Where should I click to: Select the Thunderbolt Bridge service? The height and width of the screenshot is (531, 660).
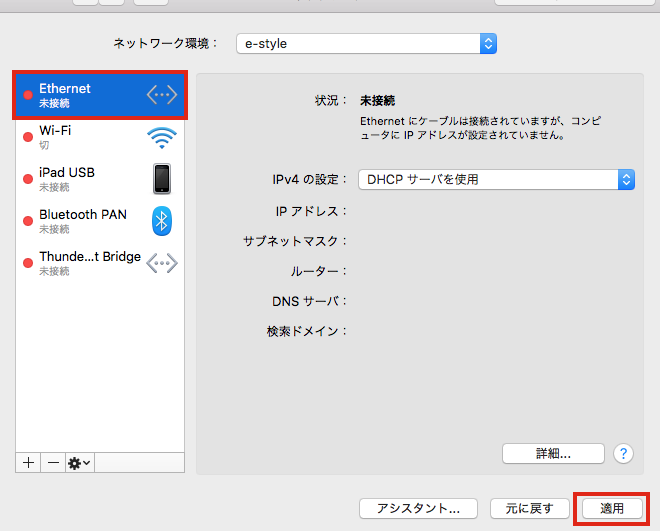[100, 263]
